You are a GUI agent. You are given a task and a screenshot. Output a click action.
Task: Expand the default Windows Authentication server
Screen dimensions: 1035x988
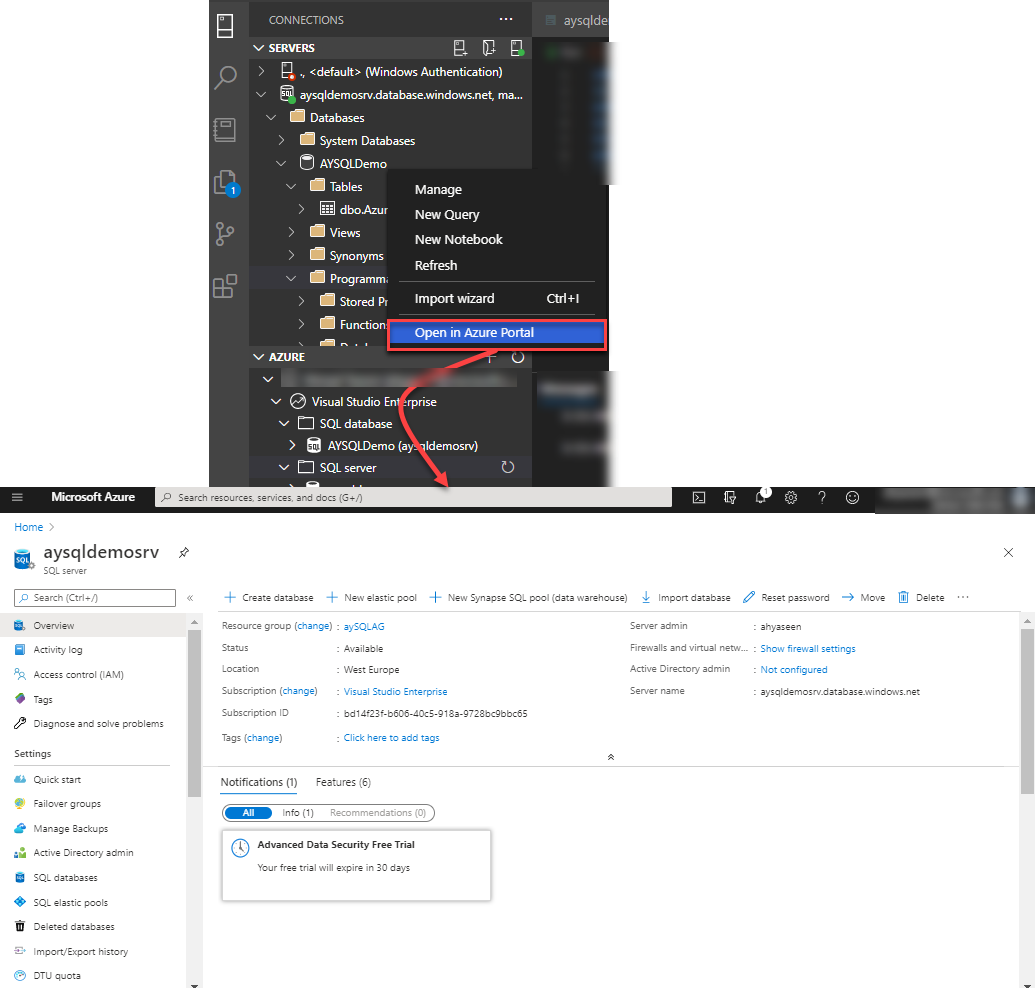point(261,71)
